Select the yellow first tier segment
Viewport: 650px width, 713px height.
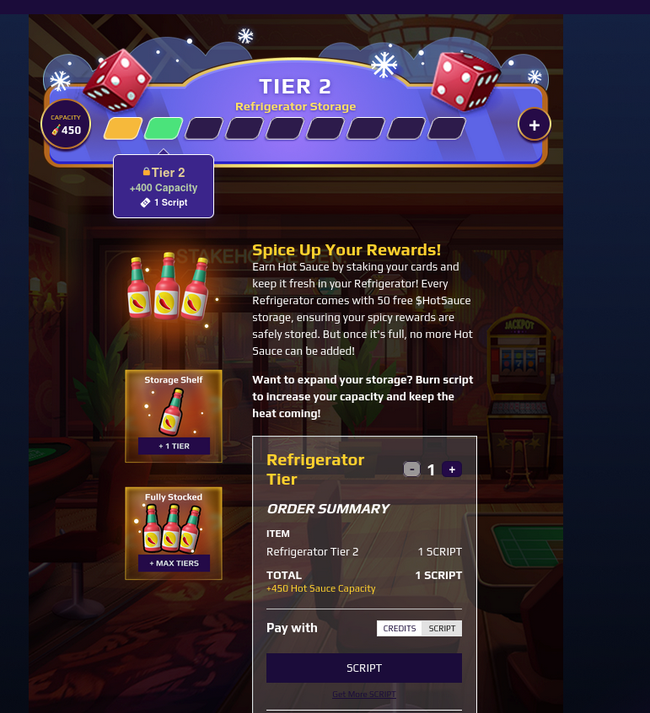tap(123, 129)
